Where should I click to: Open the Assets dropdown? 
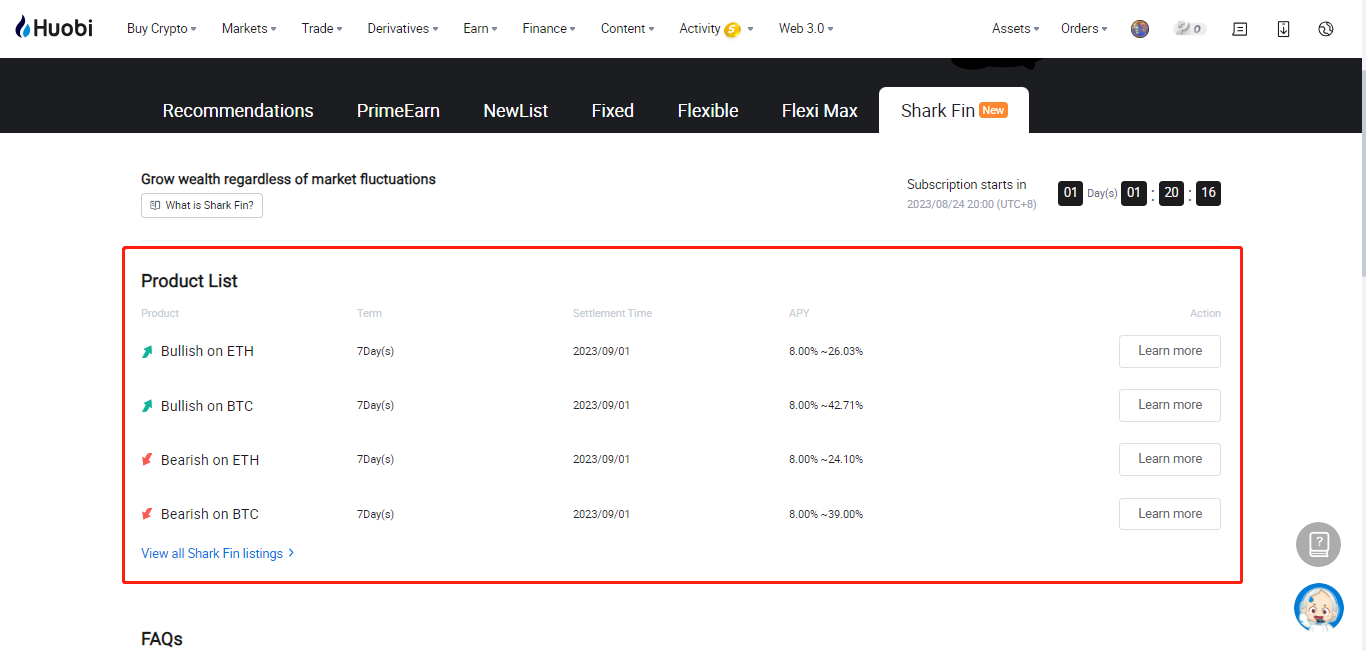(x=1015, y=29)
